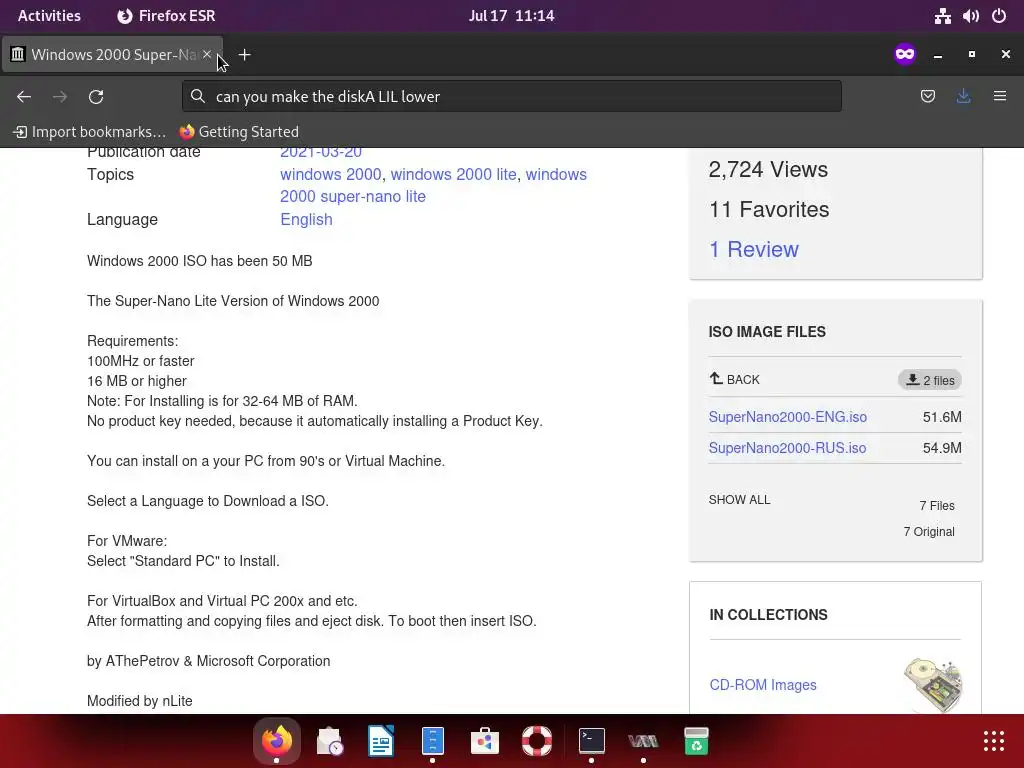Screen dimensions: 1024x768
Task: Go back to the previous page
Action: (24, 97)
